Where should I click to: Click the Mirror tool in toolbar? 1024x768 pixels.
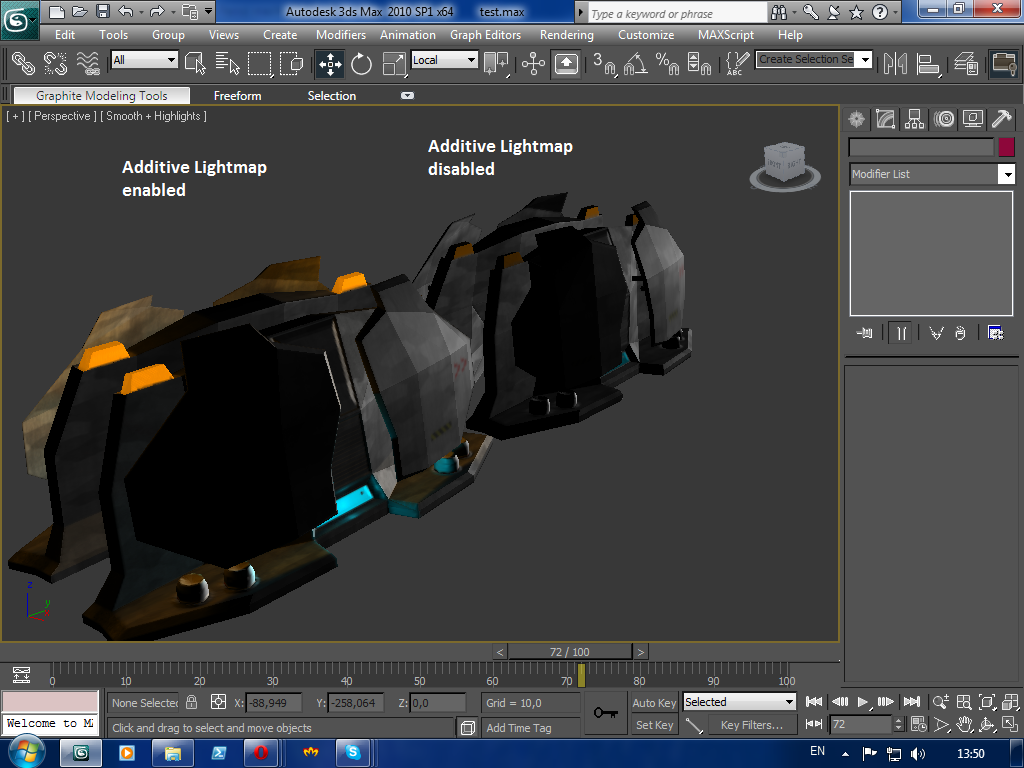tap(895, 64)
